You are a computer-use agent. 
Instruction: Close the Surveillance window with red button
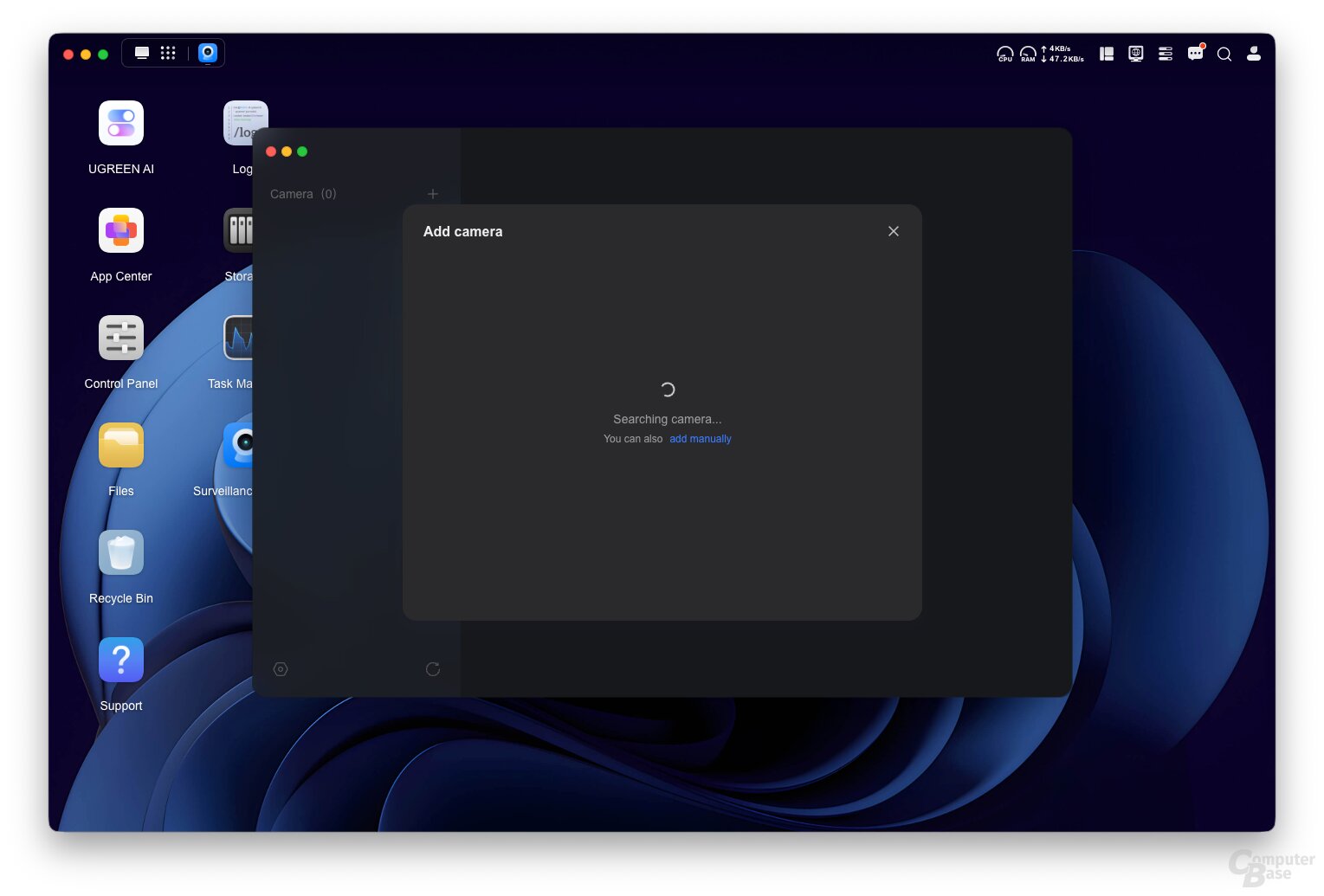[x=271, y=151]
